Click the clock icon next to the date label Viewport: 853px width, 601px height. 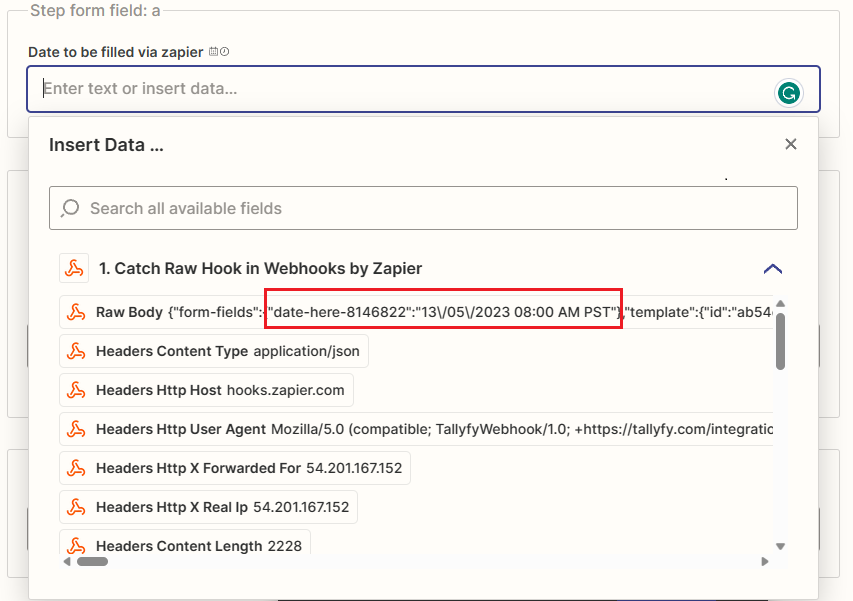coord(222,51)
